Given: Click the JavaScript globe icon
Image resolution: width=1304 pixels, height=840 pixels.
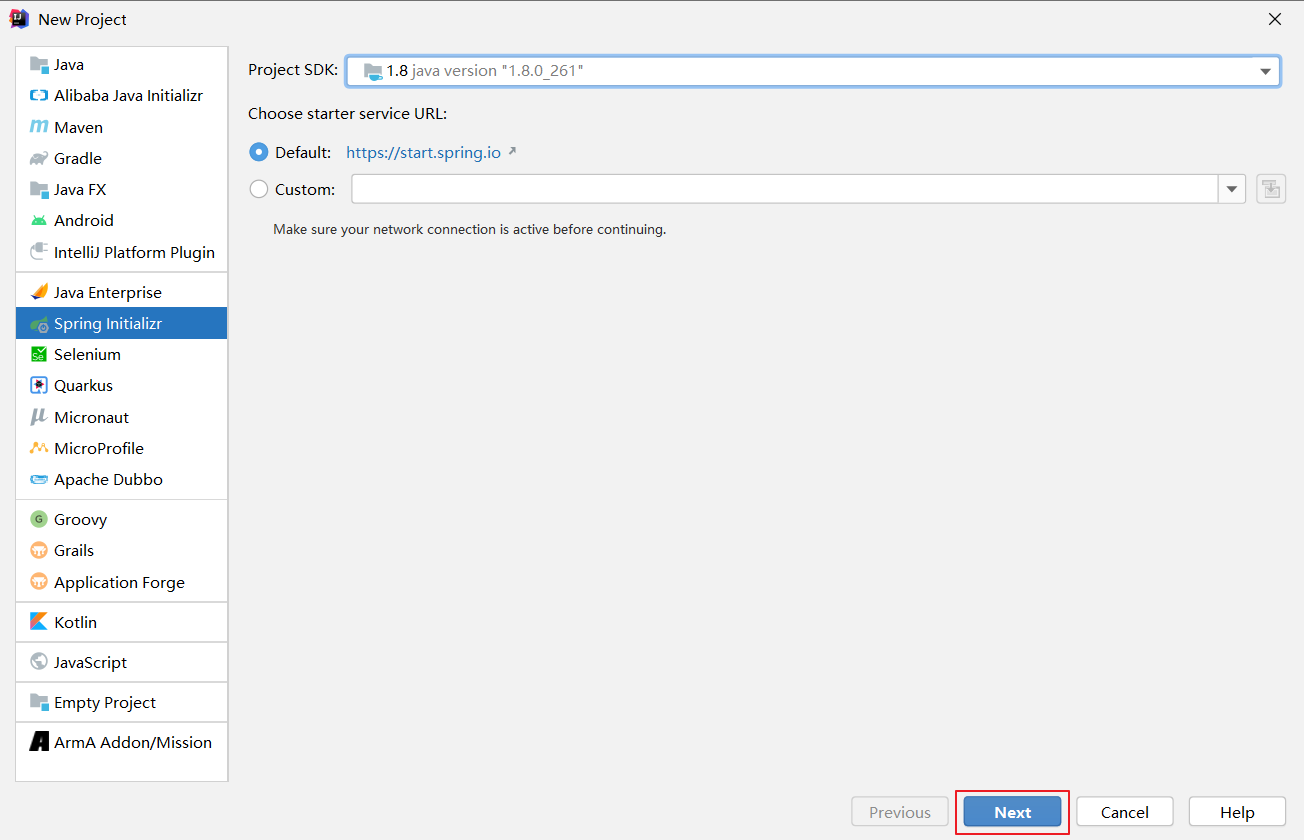Looking at the screenshot, I should [x=39, y=662].
